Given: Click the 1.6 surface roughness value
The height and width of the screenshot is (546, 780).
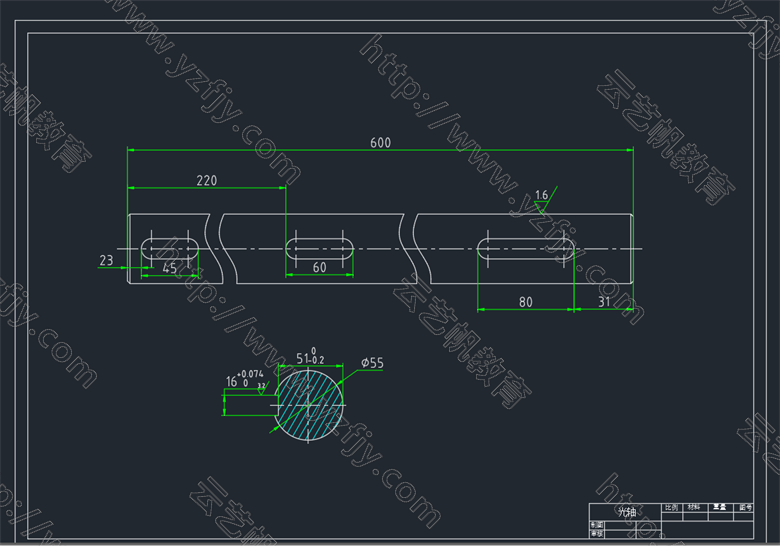Looking at the screenshot, I should 541,195.
